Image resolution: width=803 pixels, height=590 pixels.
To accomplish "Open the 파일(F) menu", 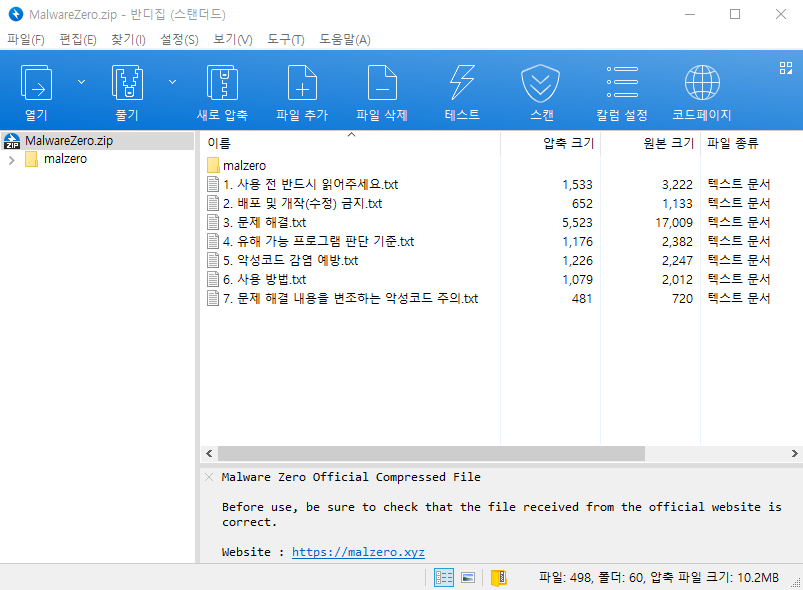I will [x=26, y=39].
